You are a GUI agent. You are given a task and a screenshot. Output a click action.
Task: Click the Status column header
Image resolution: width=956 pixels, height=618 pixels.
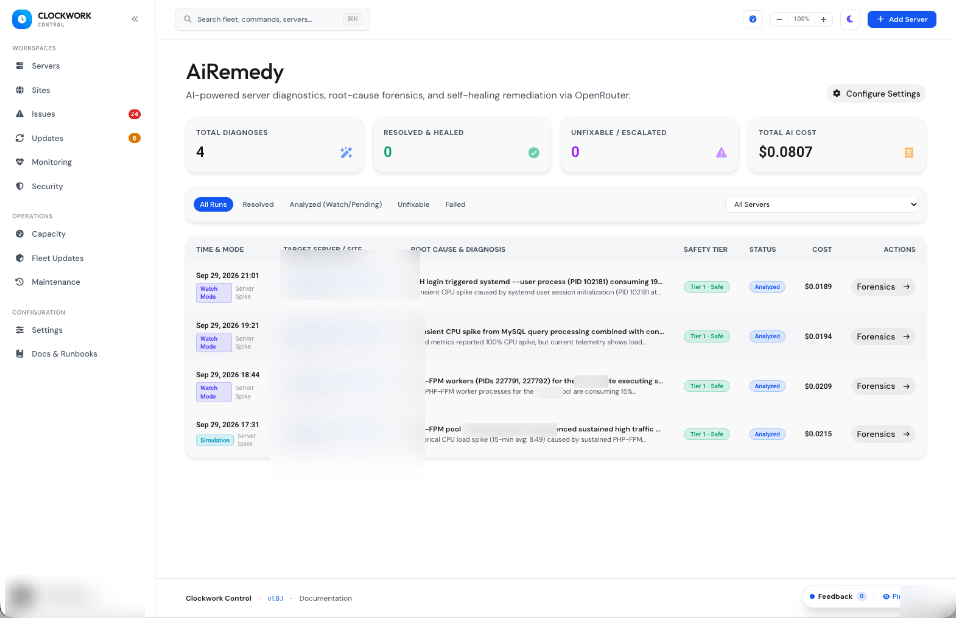point(762,249)
